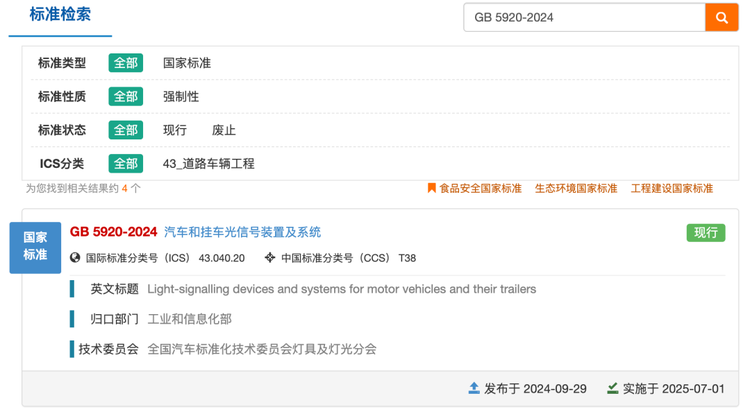Select 全部 for 标准状态
The image size is (750, 414).
(x=126, y=130)
